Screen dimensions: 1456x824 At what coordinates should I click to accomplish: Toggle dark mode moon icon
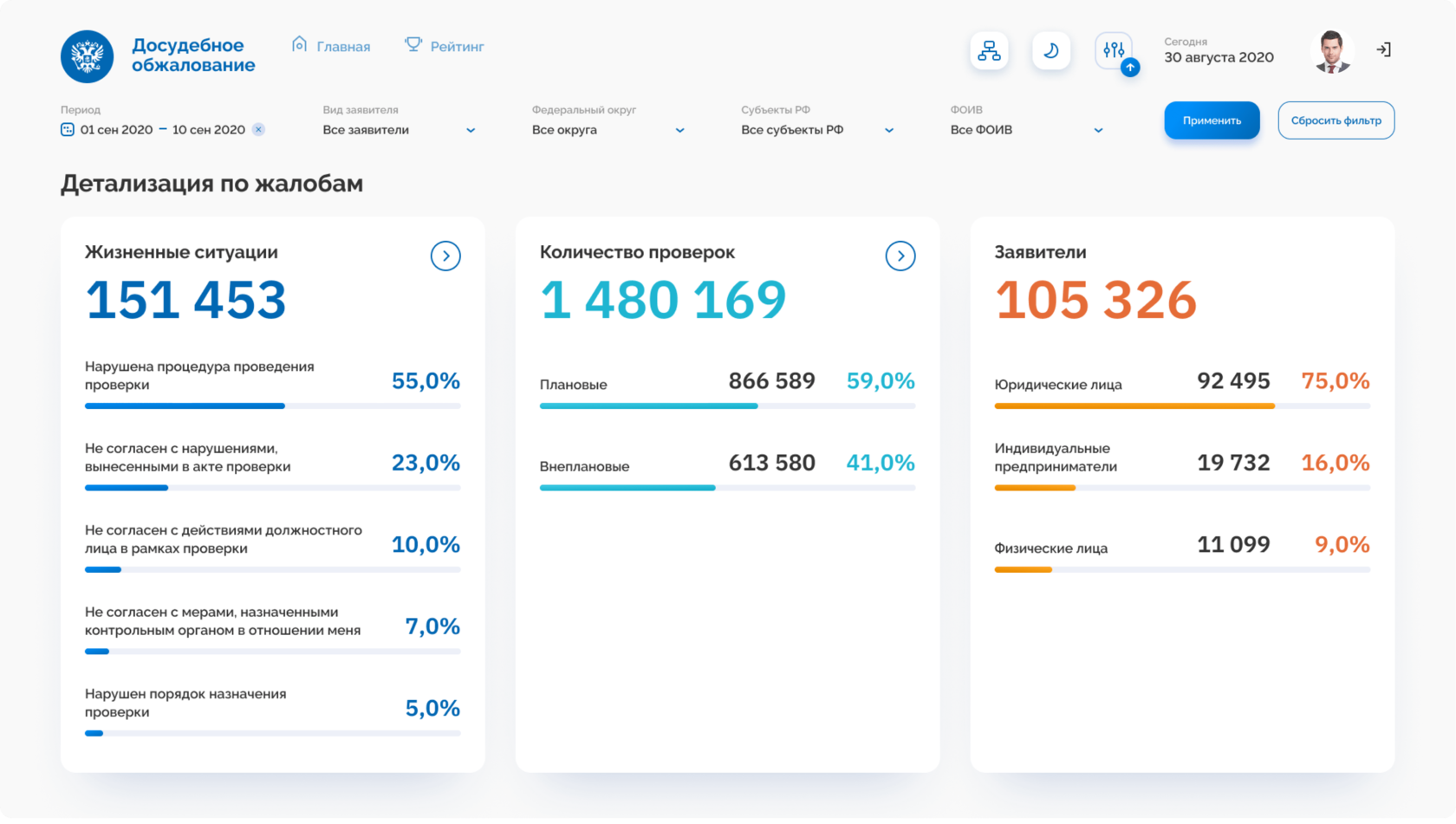1051,51
